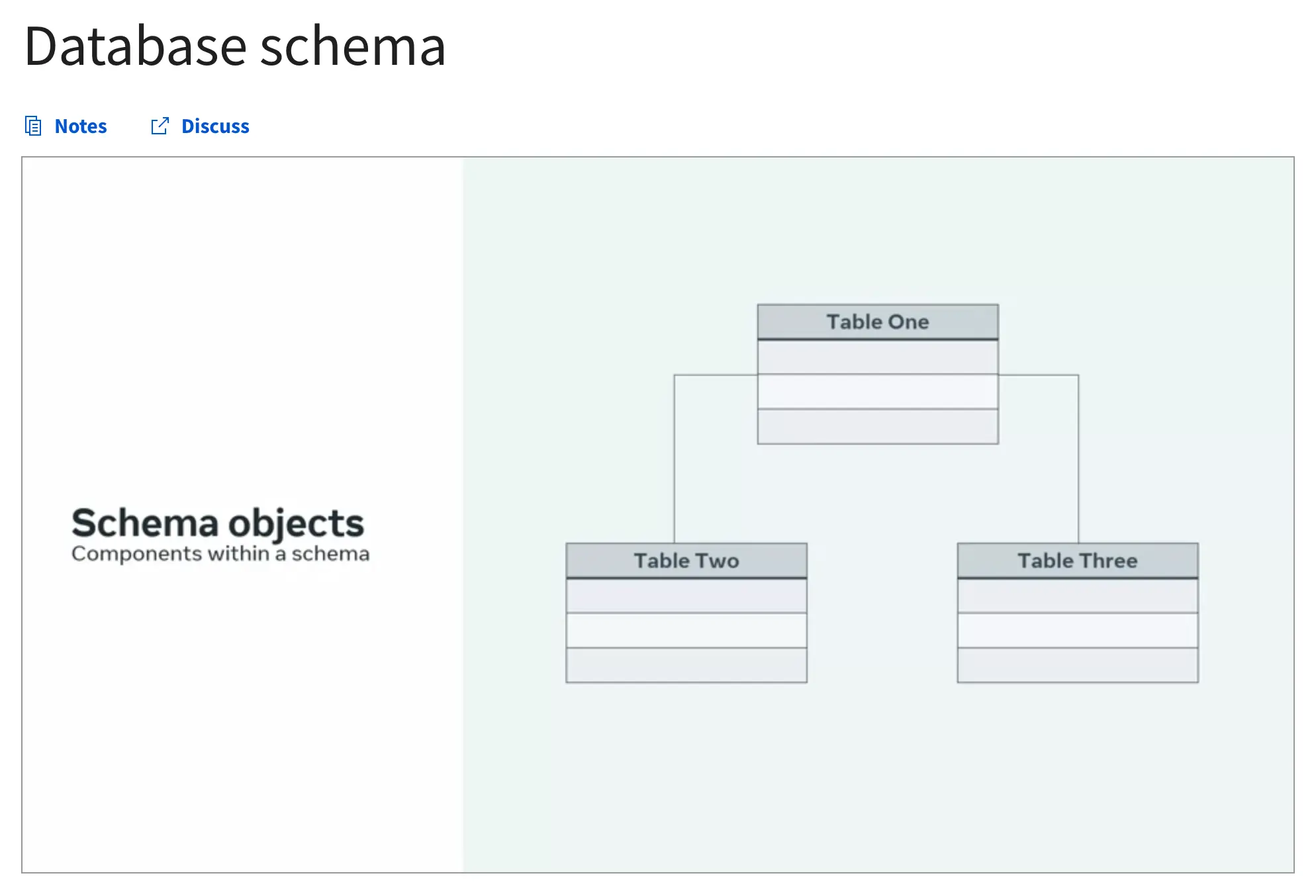
Task: Click the Database schema page heading
Action: click(x=235, y=46)
